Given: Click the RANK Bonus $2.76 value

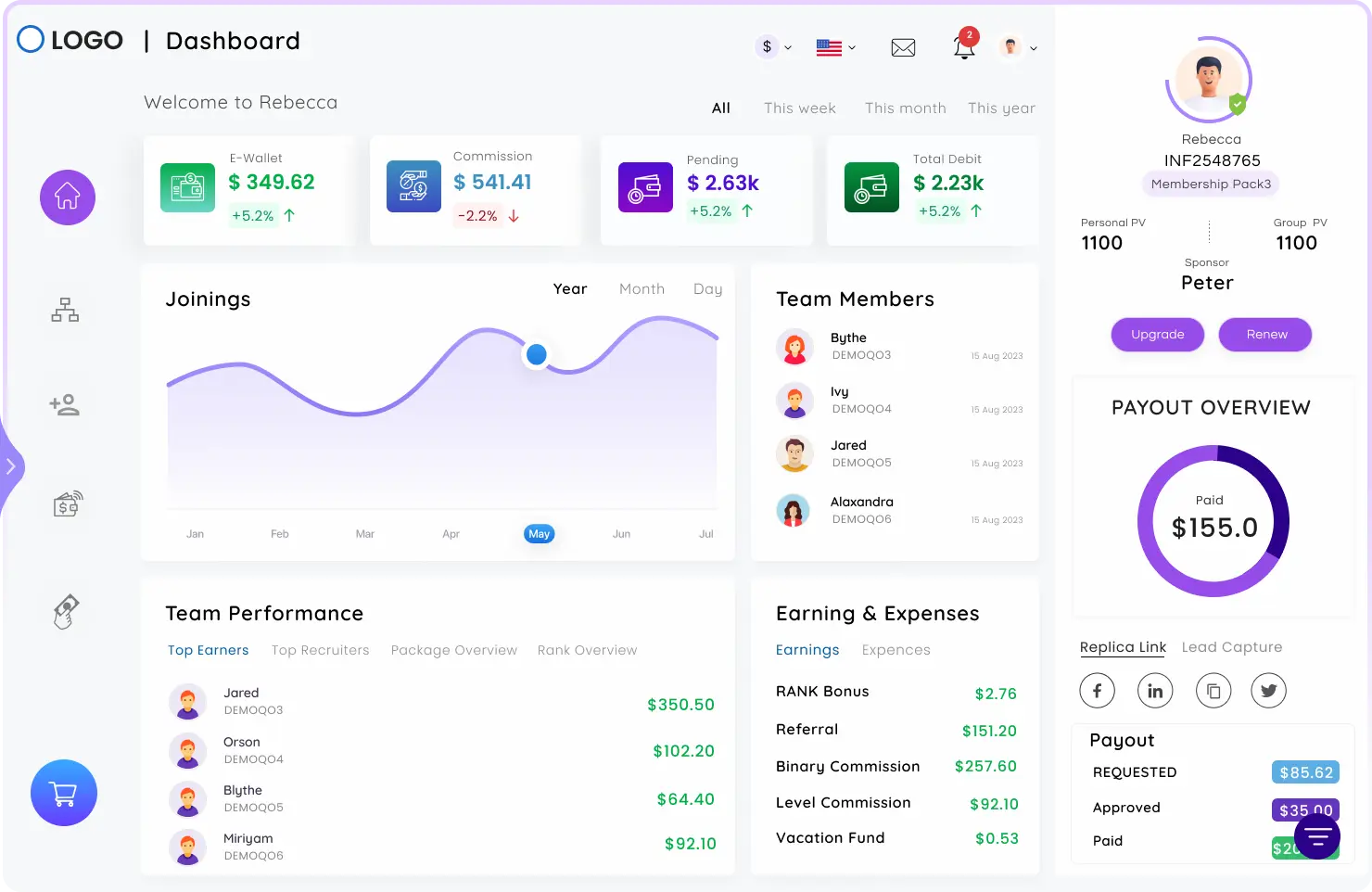Looking at the screenshot, I should [996, 694].
